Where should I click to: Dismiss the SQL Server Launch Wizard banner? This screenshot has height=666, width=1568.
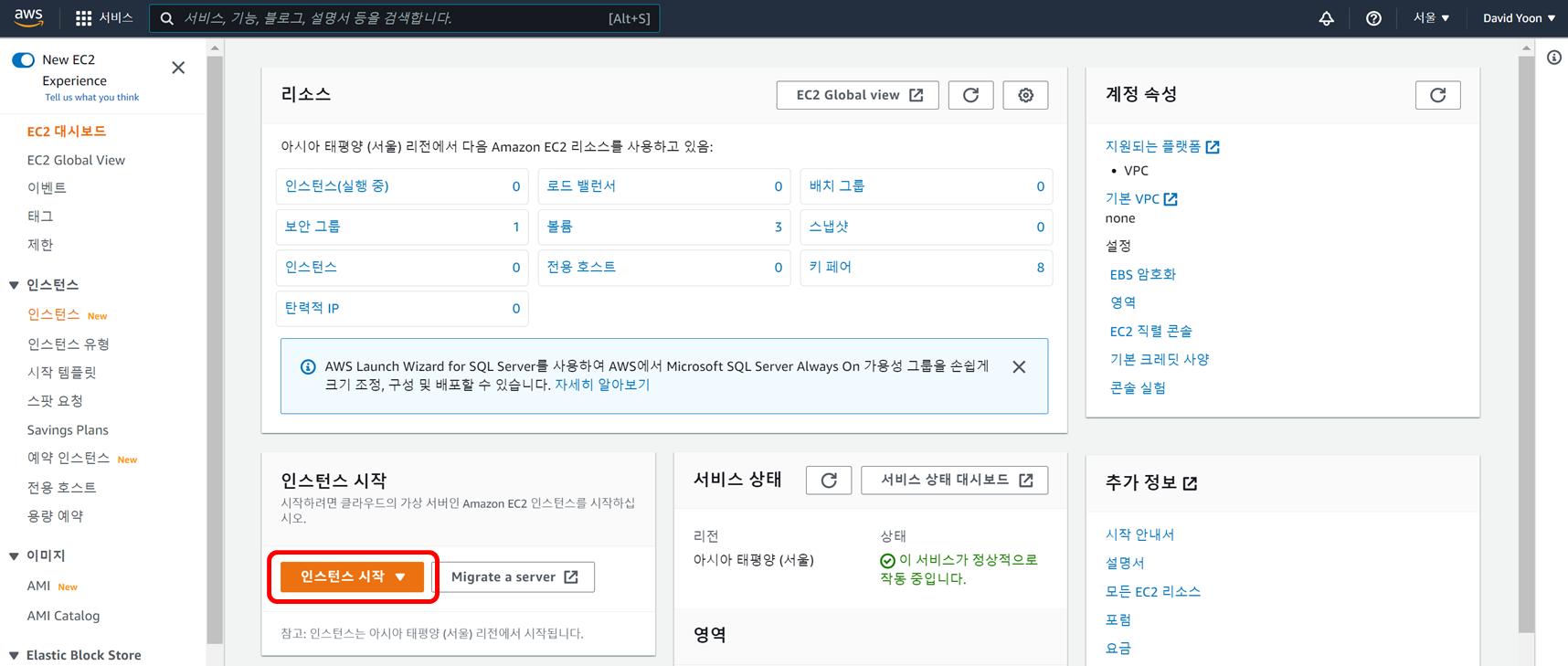point(1019,367)
